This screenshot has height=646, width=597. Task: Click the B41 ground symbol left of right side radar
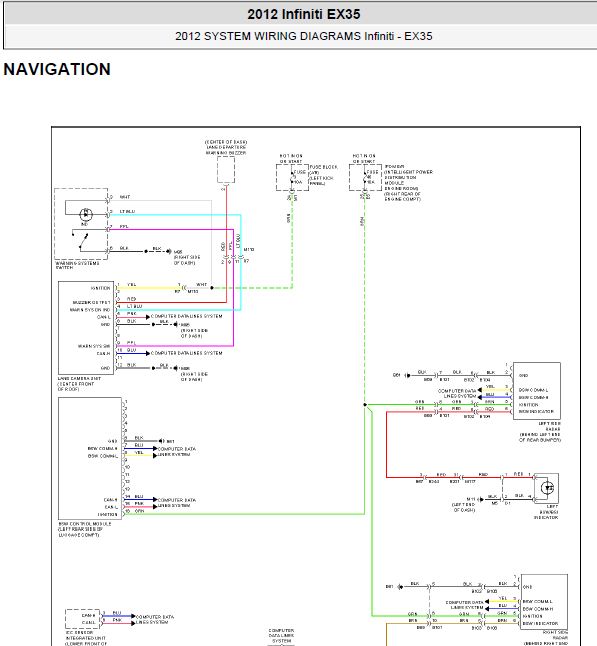coord(400,587)
